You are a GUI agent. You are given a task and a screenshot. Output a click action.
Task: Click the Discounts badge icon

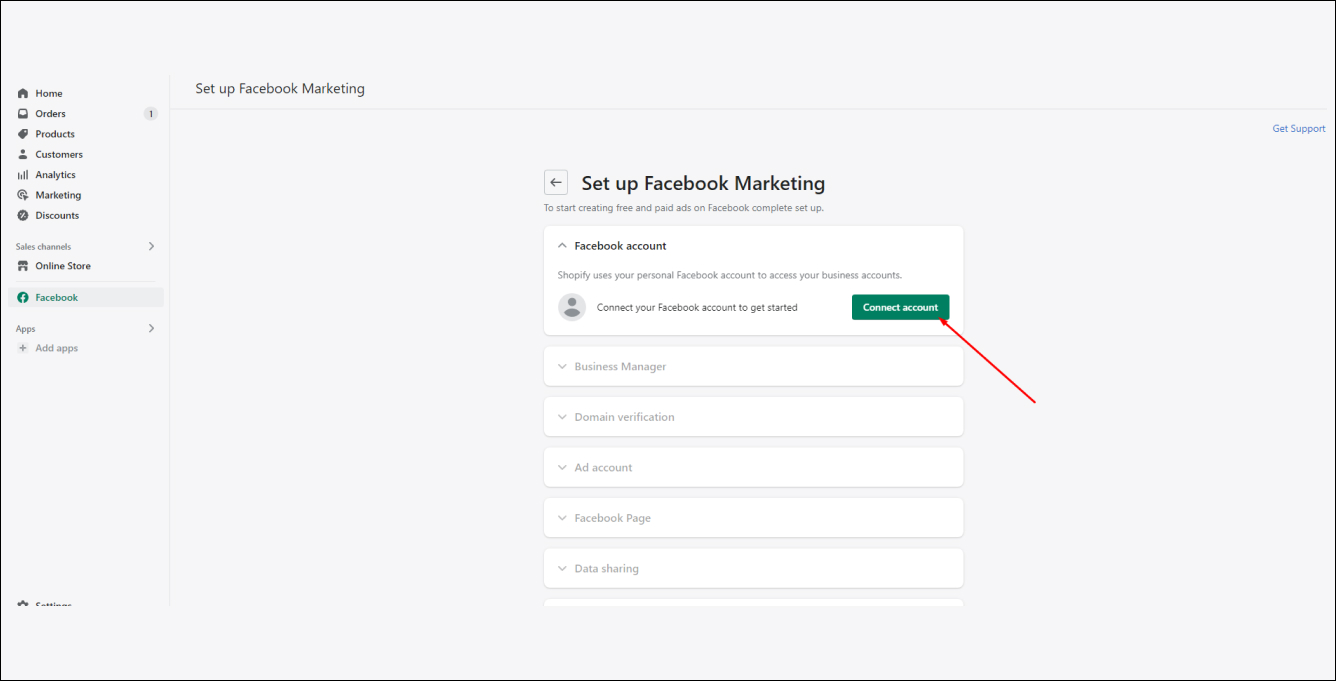[23, 215]
